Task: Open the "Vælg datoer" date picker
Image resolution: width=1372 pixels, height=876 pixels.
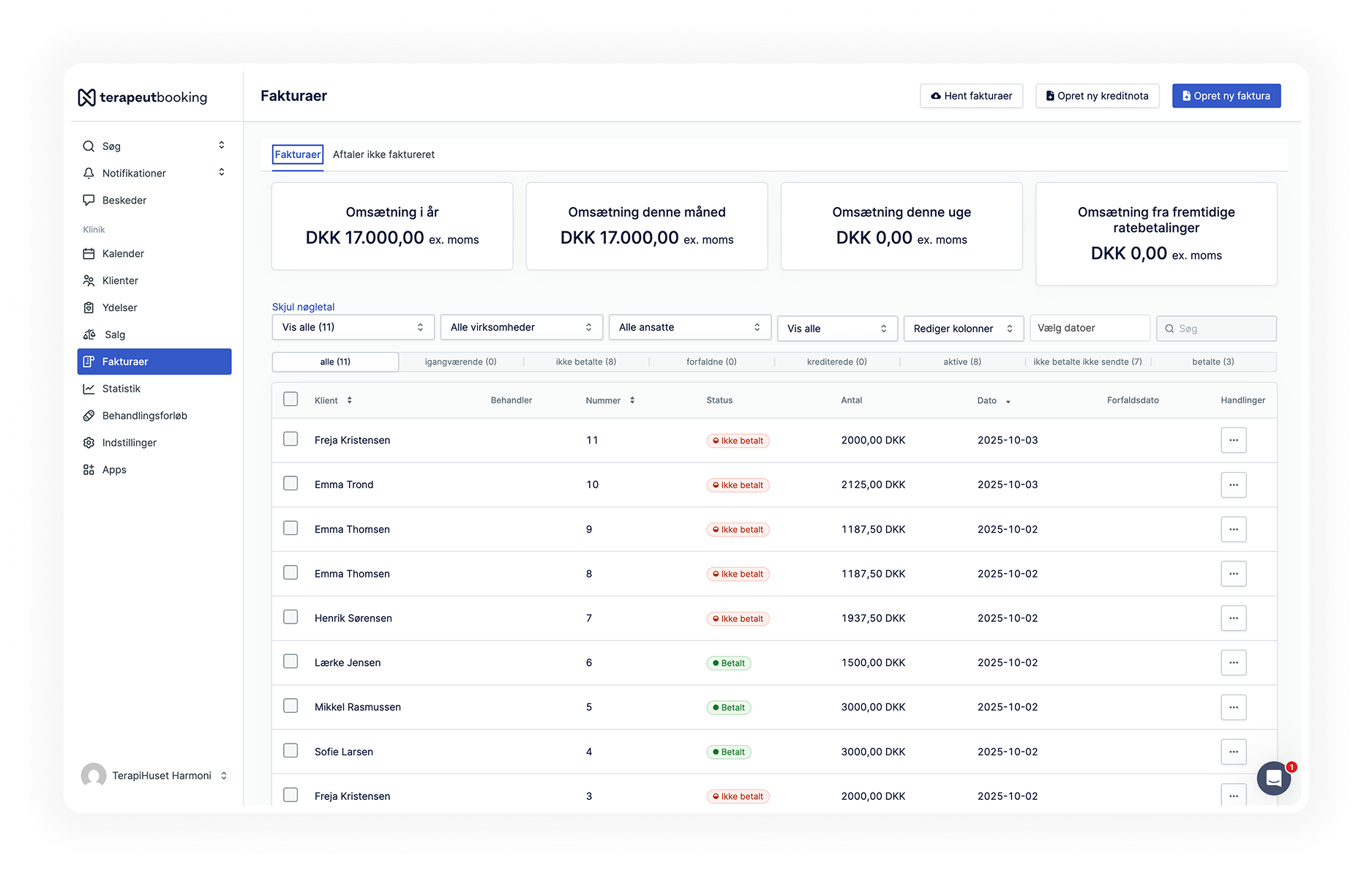Action: 1090,328
